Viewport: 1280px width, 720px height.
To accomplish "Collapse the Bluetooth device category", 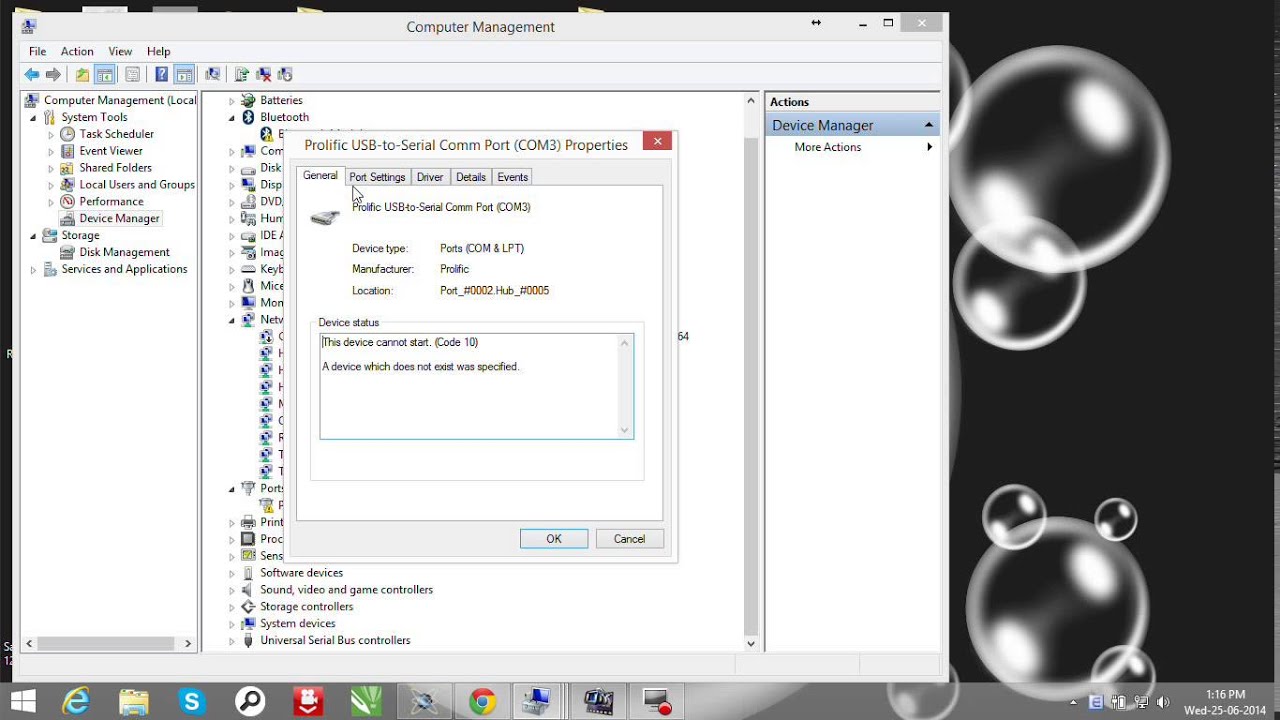I will [x=232, y=118].
